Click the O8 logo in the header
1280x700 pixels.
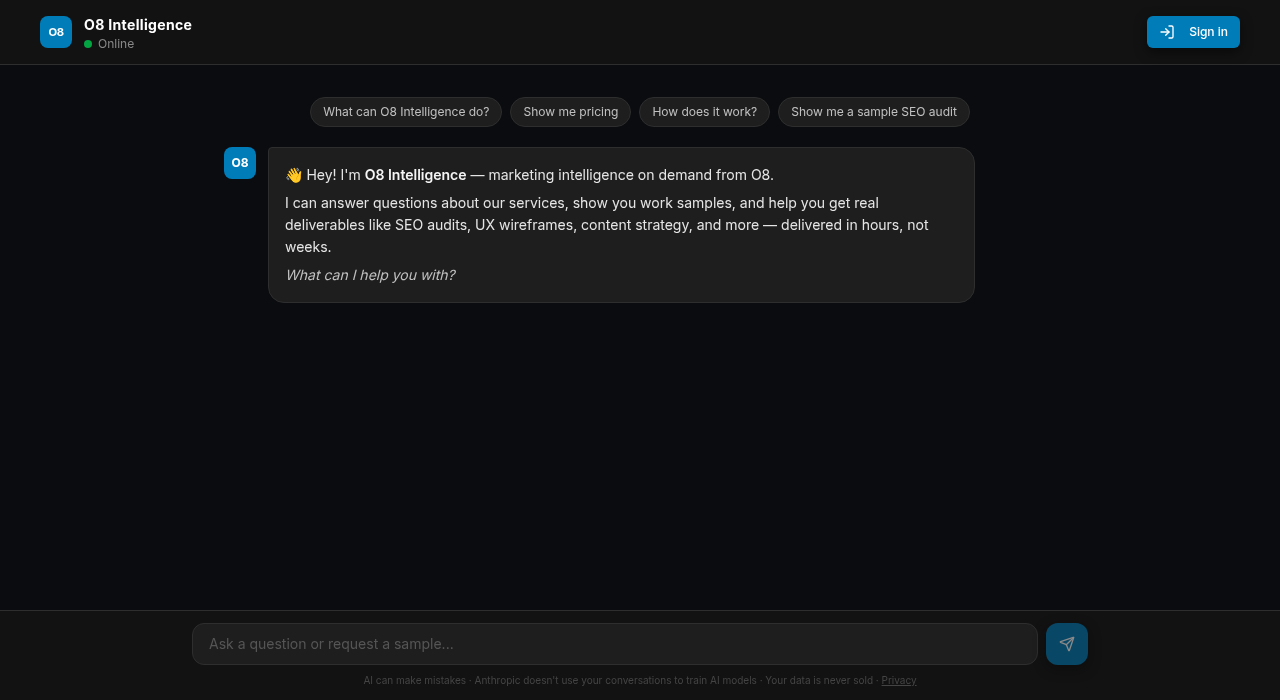click(x=56, y=32)
